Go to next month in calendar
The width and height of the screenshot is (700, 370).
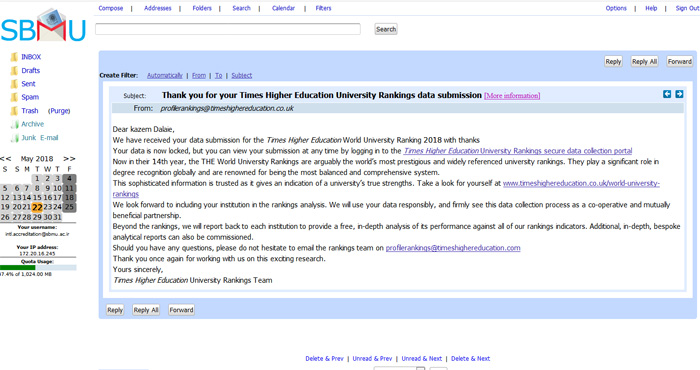(x=69, y=158)
